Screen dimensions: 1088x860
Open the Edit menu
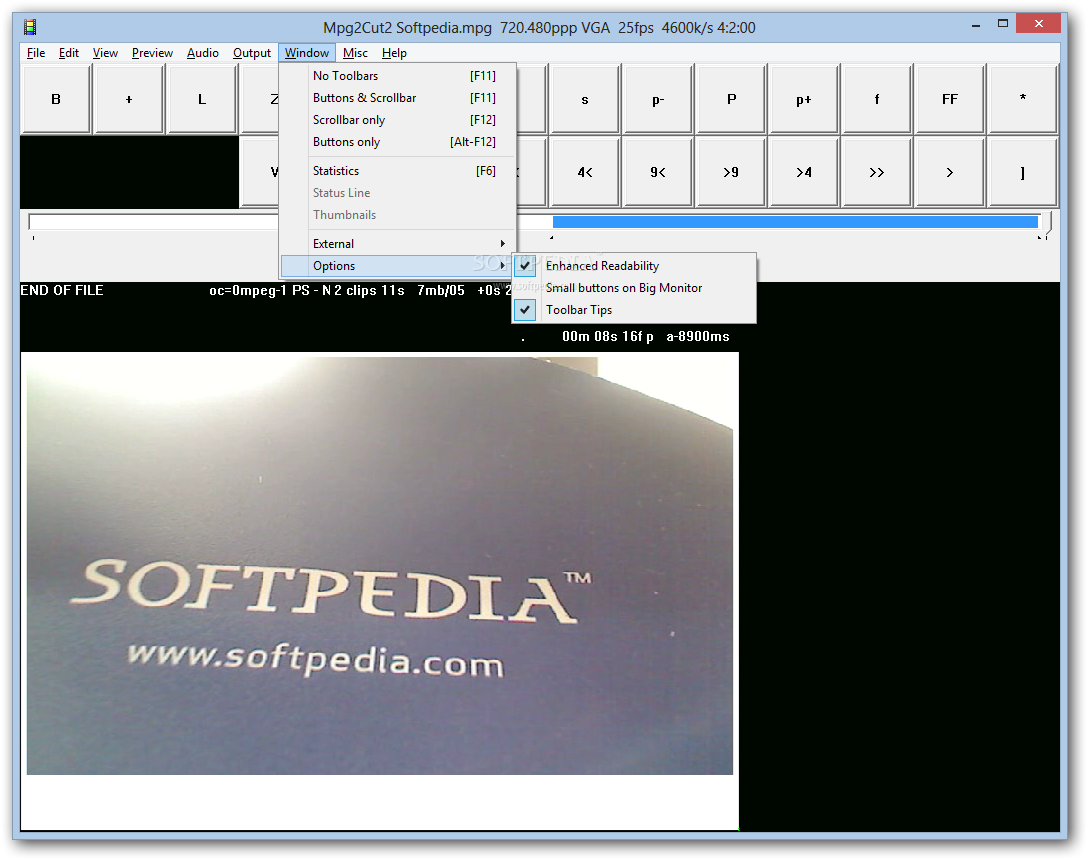click(x=69, y=53)
